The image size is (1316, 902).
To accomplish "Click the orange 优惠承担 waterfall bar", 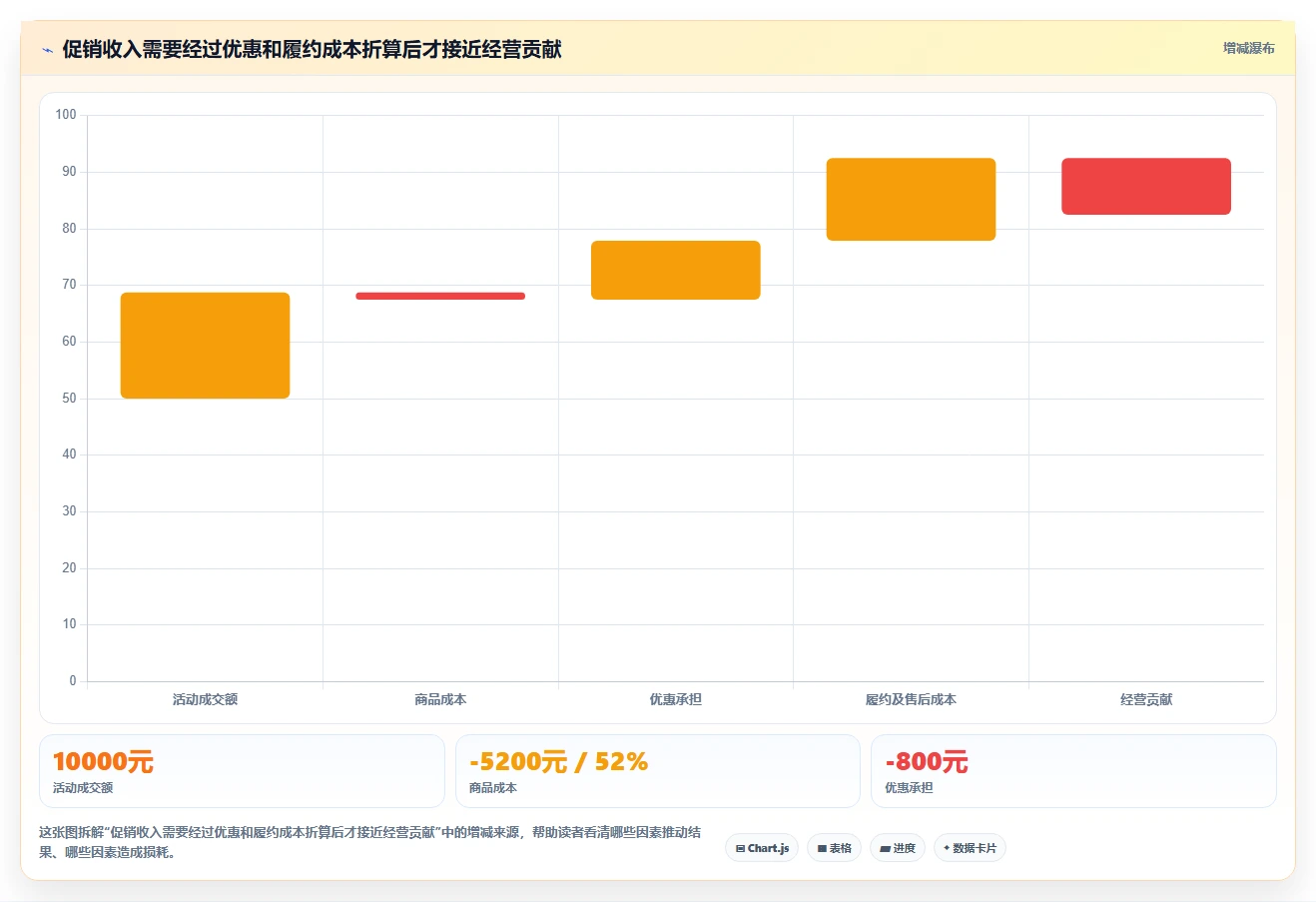I will 676,270.
